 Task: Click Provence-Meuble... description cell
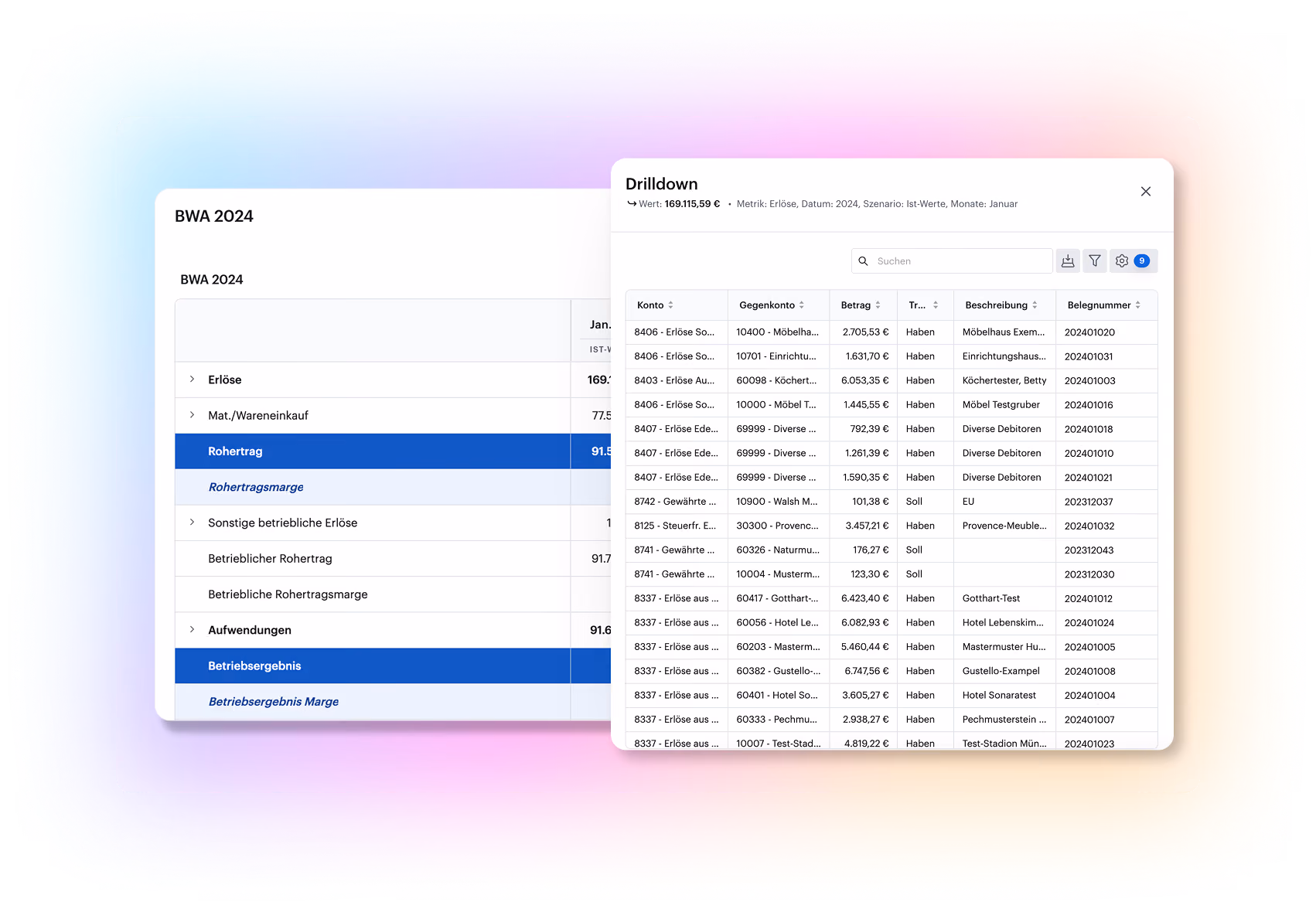[x=1004, y=526]
